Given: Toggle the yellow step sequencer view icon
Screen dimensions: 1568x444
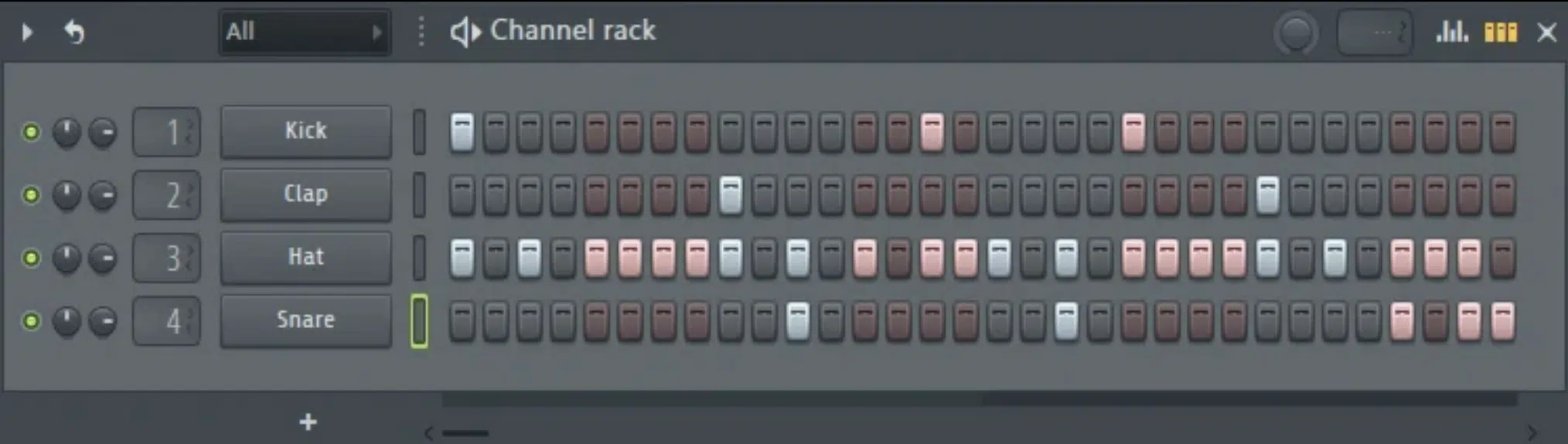Looking at the screenshot, I should (x=1501, y=32).
